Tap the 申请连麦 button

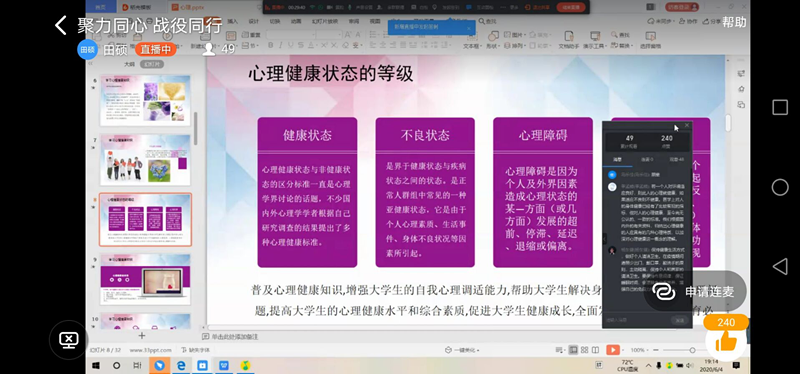(695, 291)
